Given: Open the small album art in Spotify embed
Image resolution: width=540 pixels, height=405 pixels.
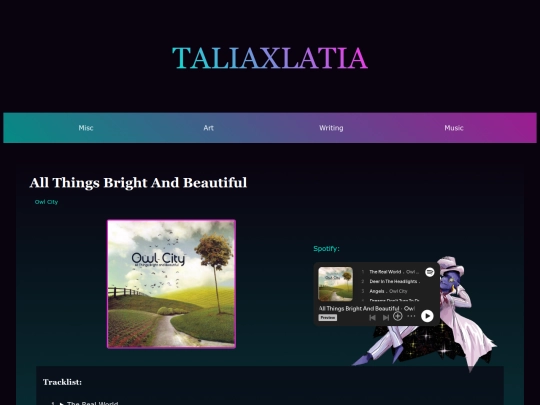Looking at the screenshot, I should point(335,284).
